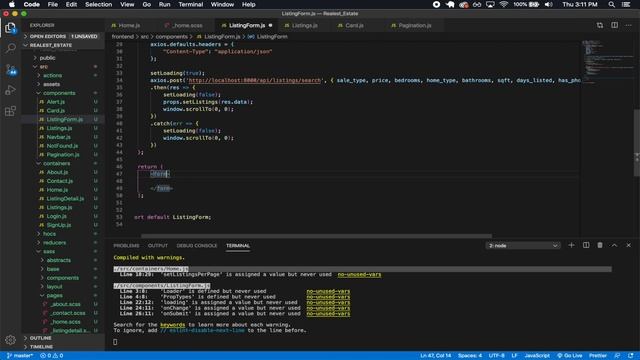The image size is (640, 360).
Task: Open Run and Debug view
Action: 10,90
